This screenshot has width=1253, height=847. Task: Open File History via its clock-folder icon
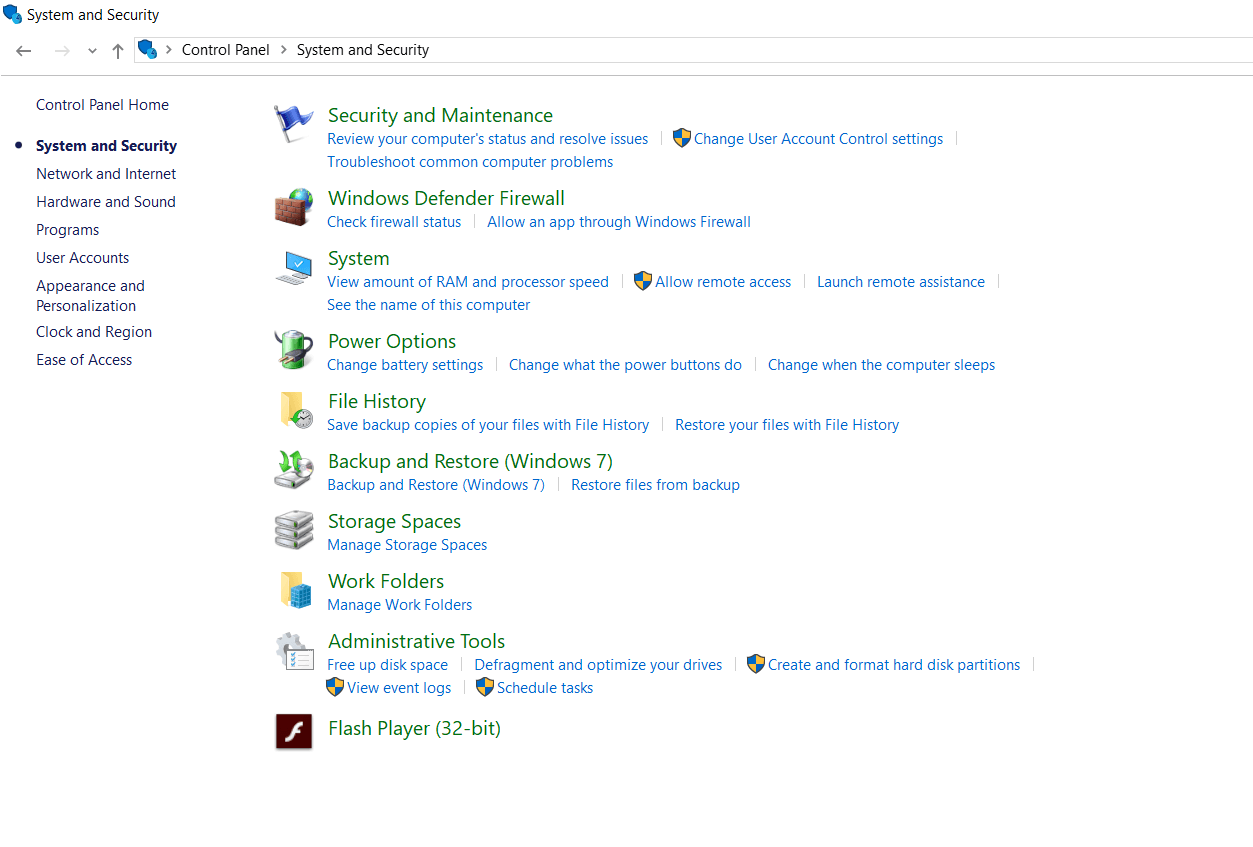coord(293,409)
